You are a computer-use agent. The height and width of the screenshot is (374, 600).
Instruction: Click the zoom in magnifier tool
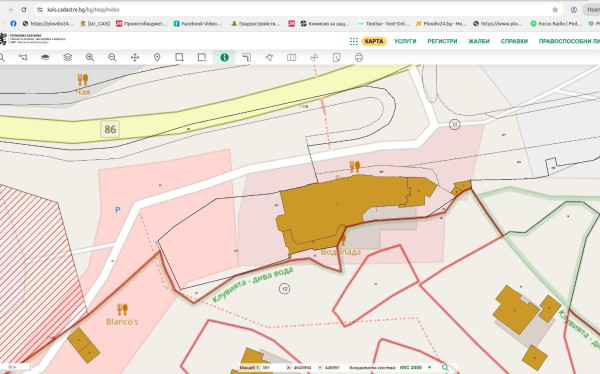pyautogui.click(x=90, y=57)
